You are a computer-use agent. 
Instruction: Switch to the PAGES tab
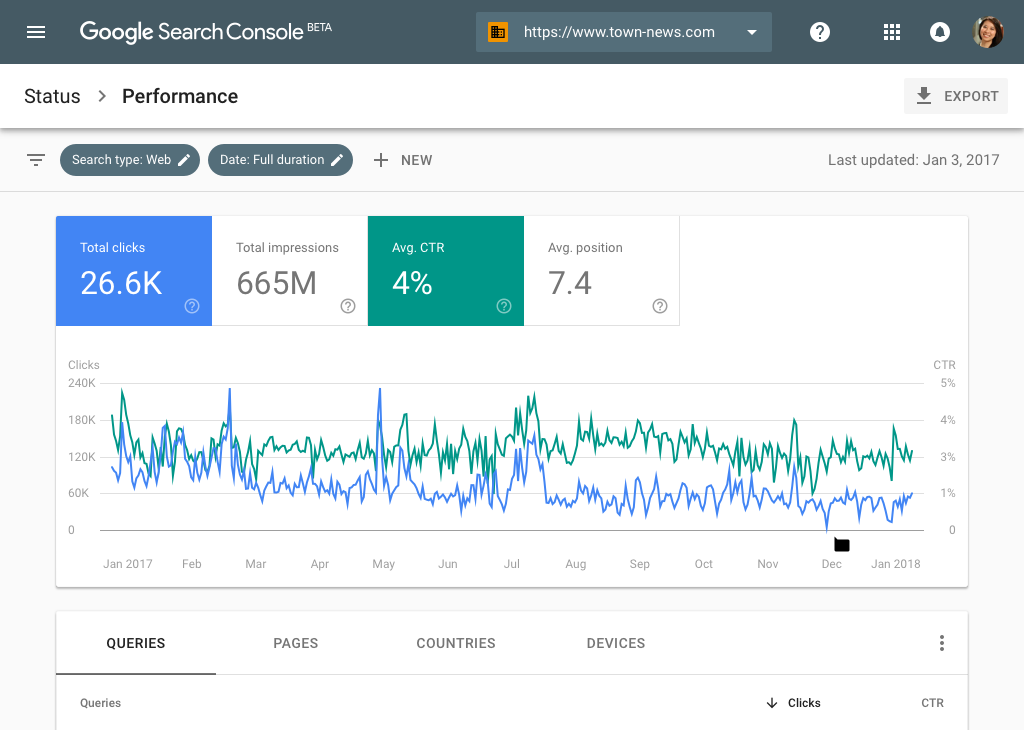tap(295, 643)
